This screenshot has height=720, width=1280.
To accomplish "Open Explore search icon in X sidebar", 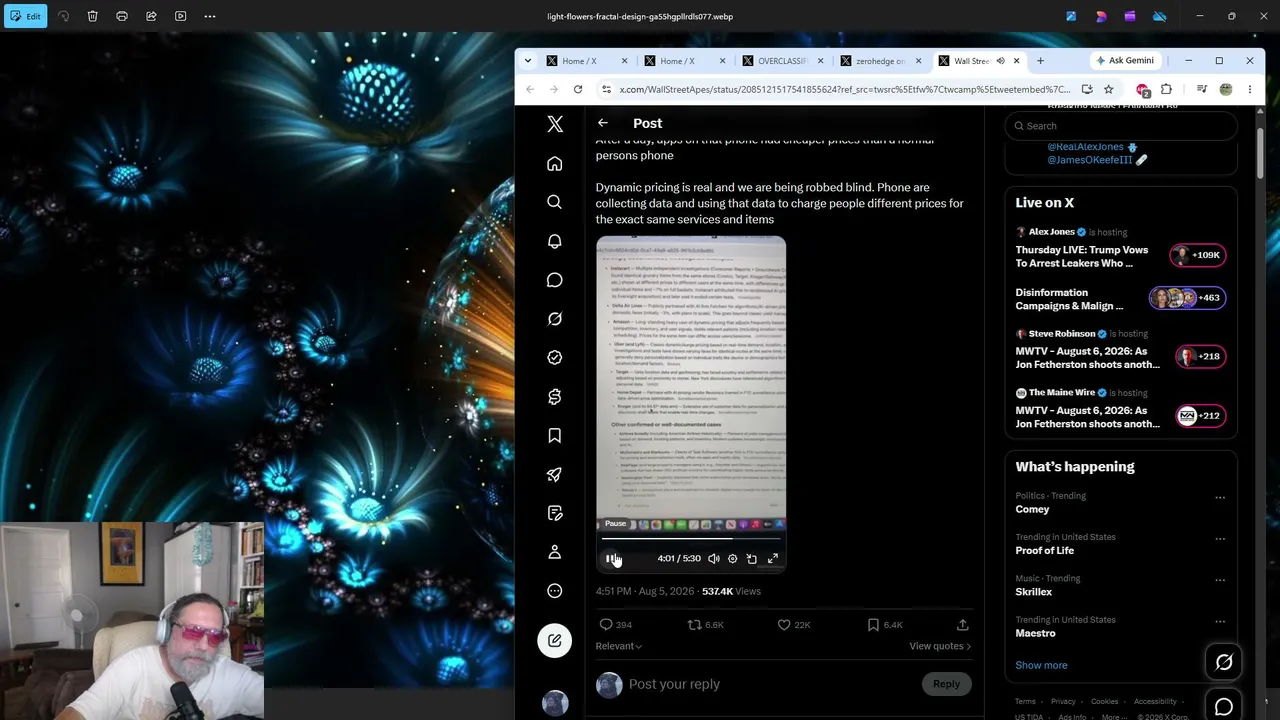I will 555,202.
